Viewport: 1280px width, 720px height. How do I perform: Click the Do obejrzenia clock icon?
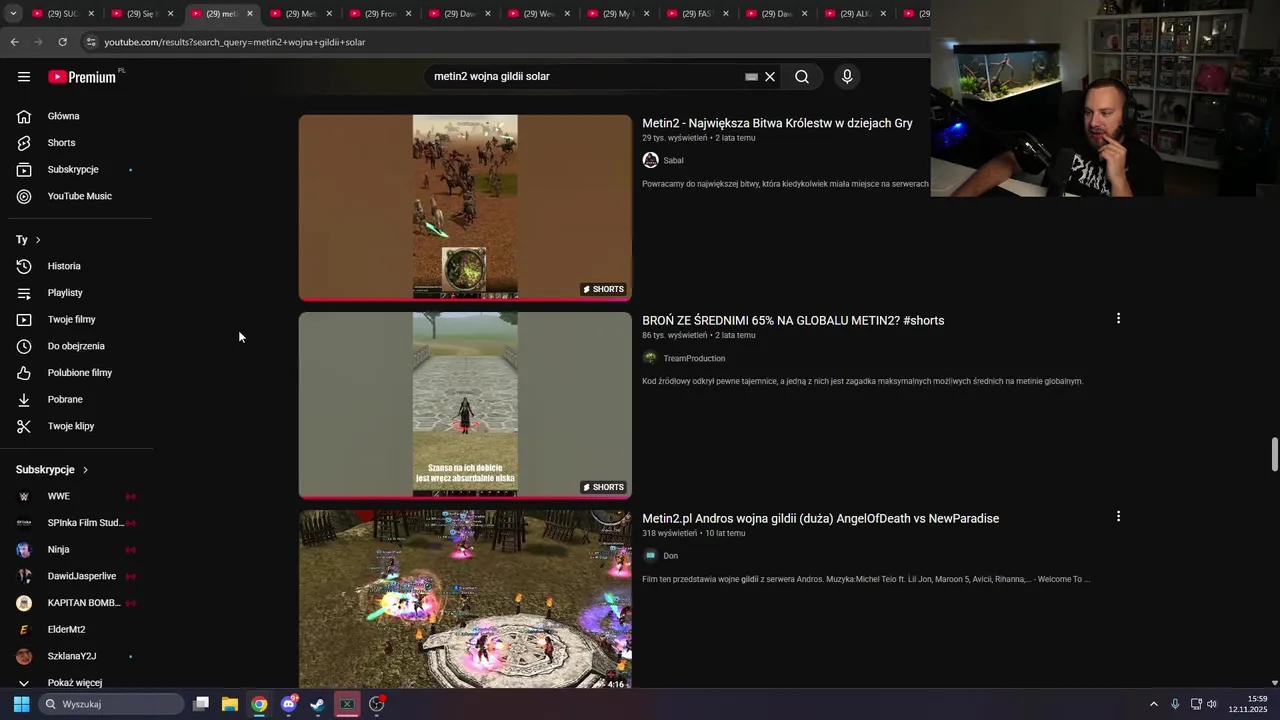tap(24, 346)
